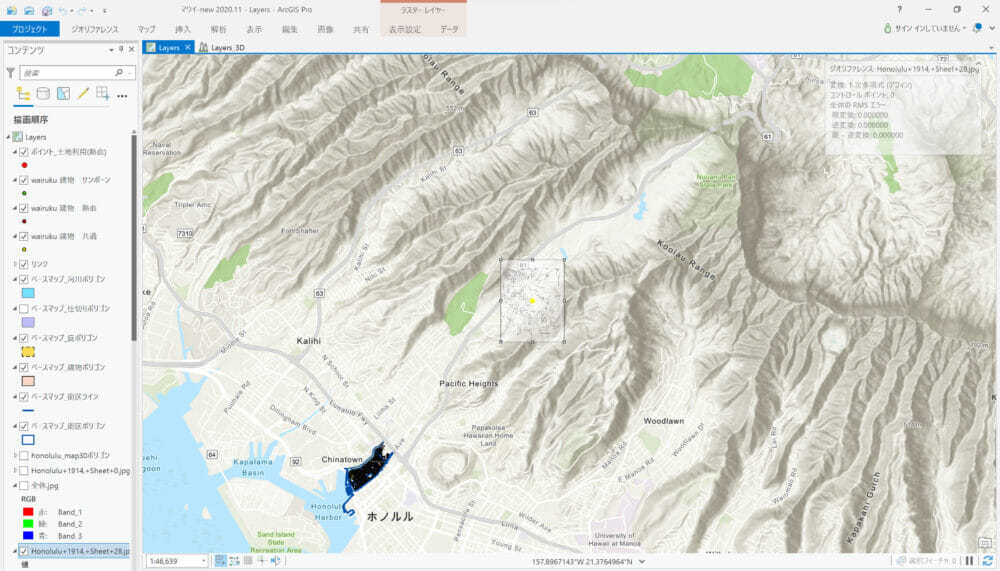Open the Contents pane options dropdown arrow

(111, 49)
